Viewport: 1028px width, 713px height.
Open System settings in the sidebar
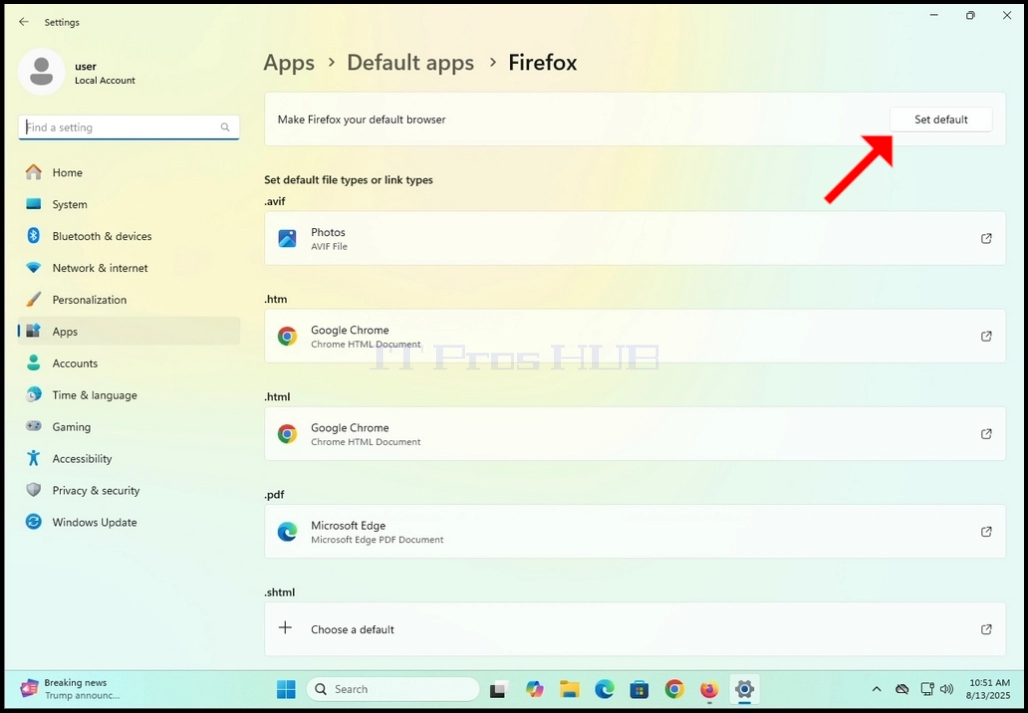129,204
